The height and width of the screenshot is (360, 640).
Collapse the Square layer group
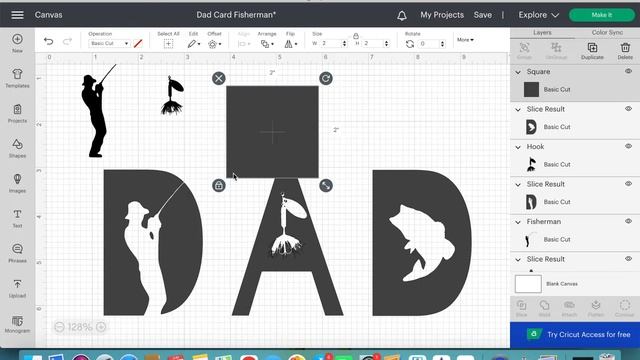pyautogui.click(x=518, y=72)
